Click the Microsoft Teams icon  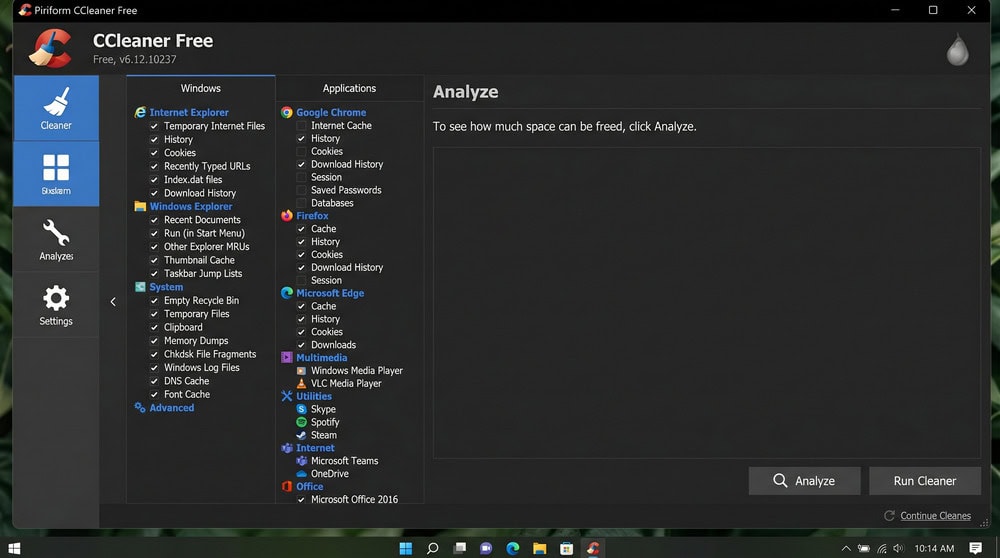click(x=302, y=460)
